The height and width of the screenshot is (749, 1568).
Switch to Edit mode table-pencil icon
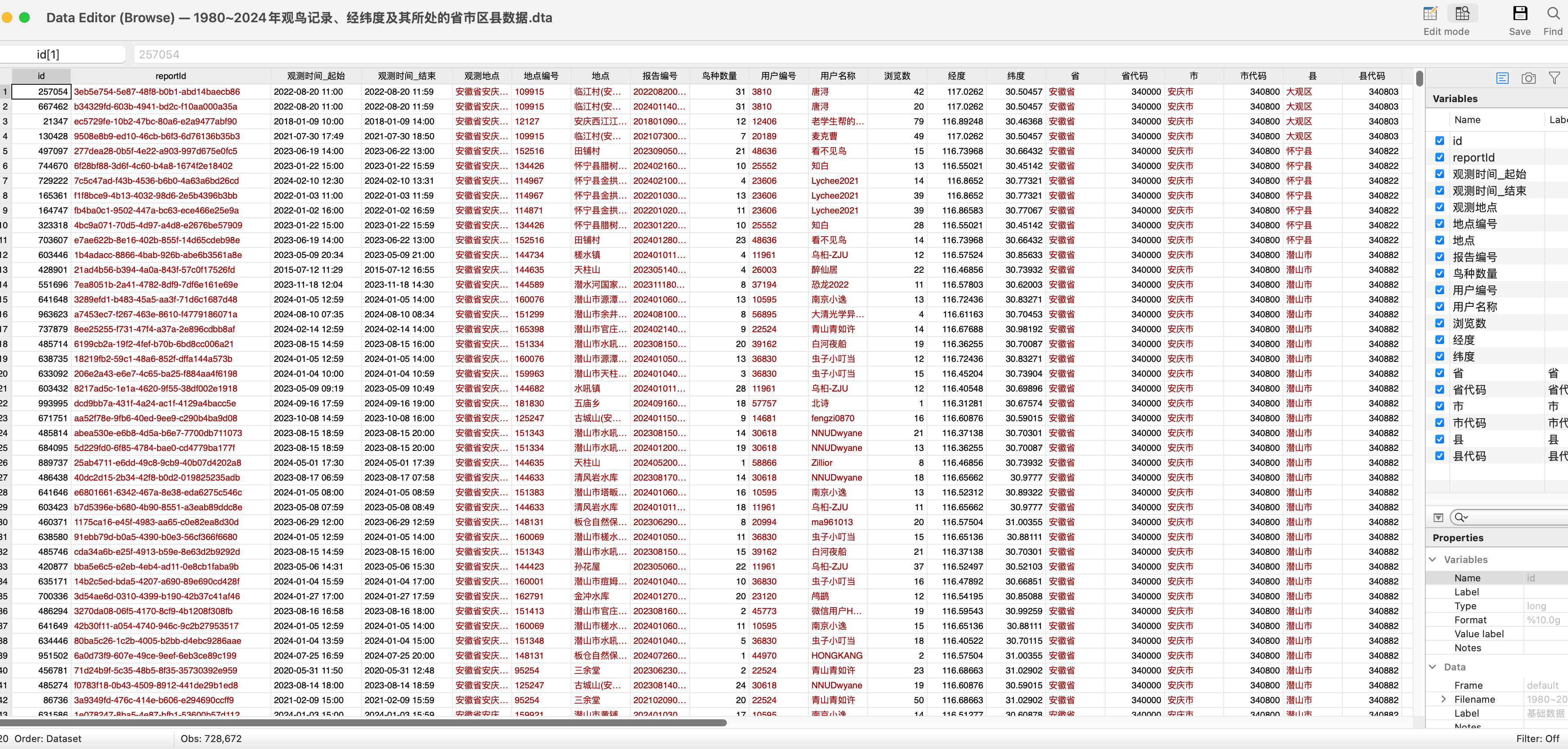point(1430,14)
